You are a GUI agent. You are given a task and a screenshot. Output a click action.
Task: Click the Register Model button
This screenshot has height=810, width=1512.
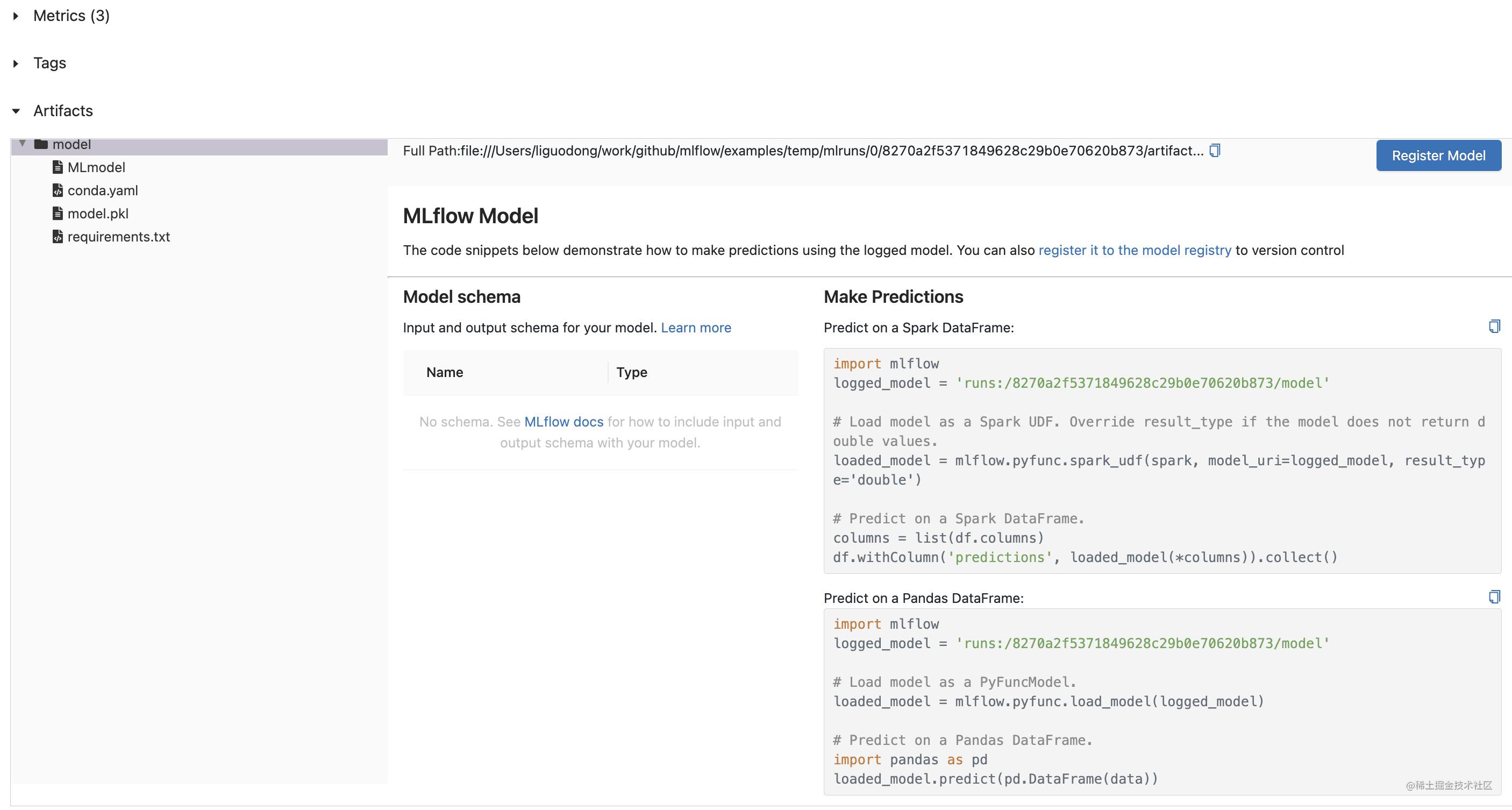click(x=1439, y=155)
